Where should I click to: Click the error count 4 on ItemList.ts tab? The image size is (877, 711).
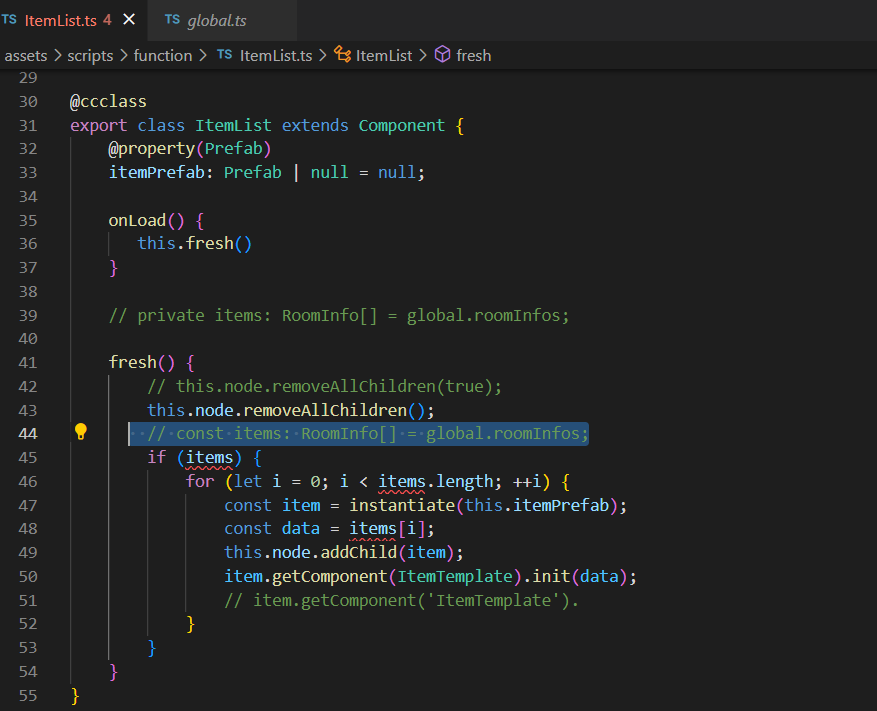(107, 21)
